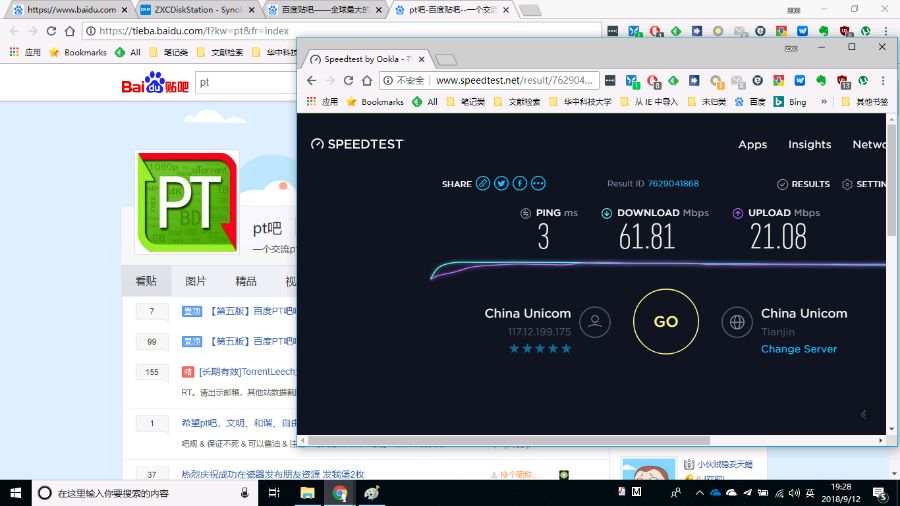The image size is (900, 506).
Task: Open Speedtest Apps menu item
Action: (752, 145)
